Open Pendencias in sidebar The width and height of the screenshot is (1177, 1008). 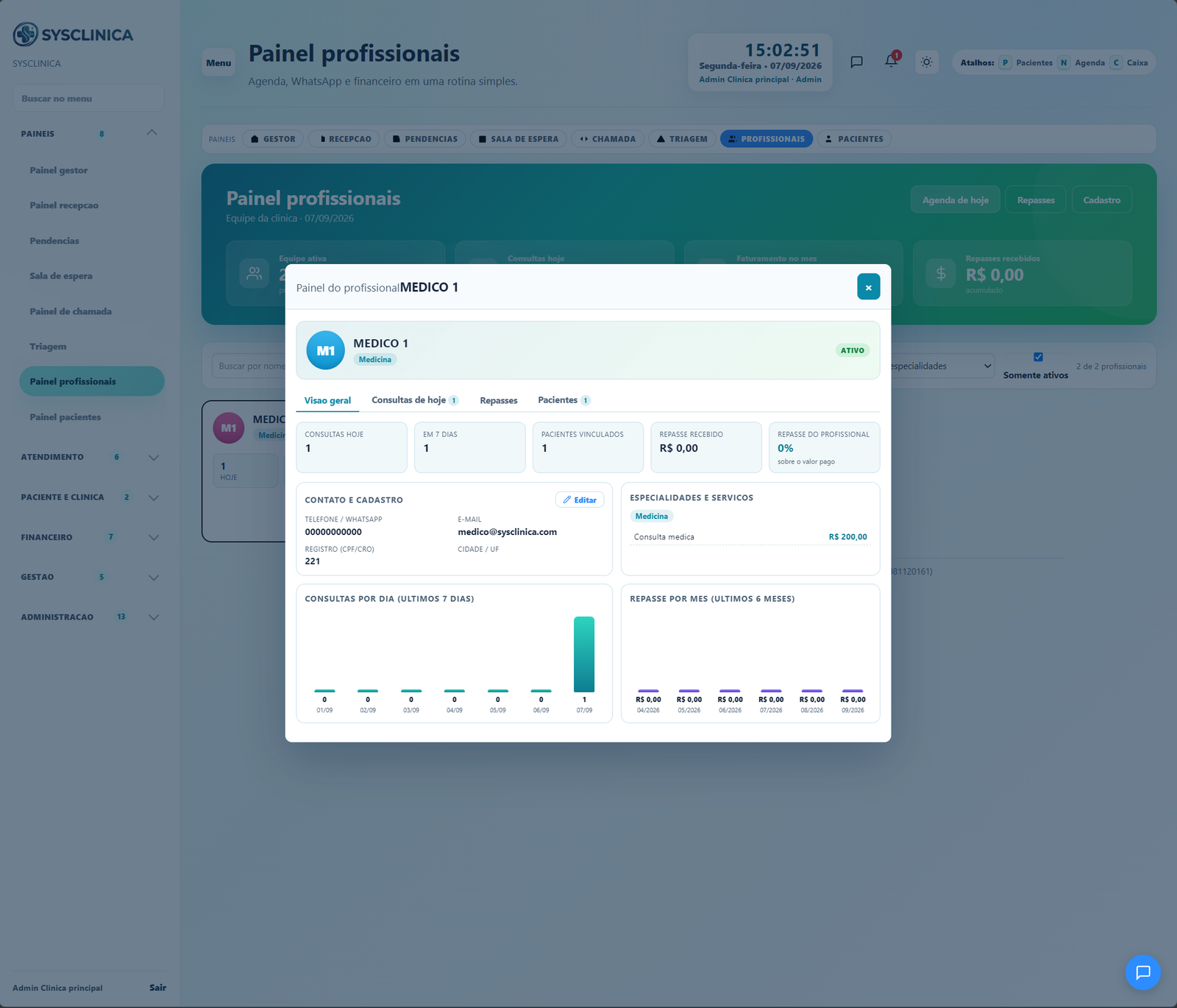[92, 241]
